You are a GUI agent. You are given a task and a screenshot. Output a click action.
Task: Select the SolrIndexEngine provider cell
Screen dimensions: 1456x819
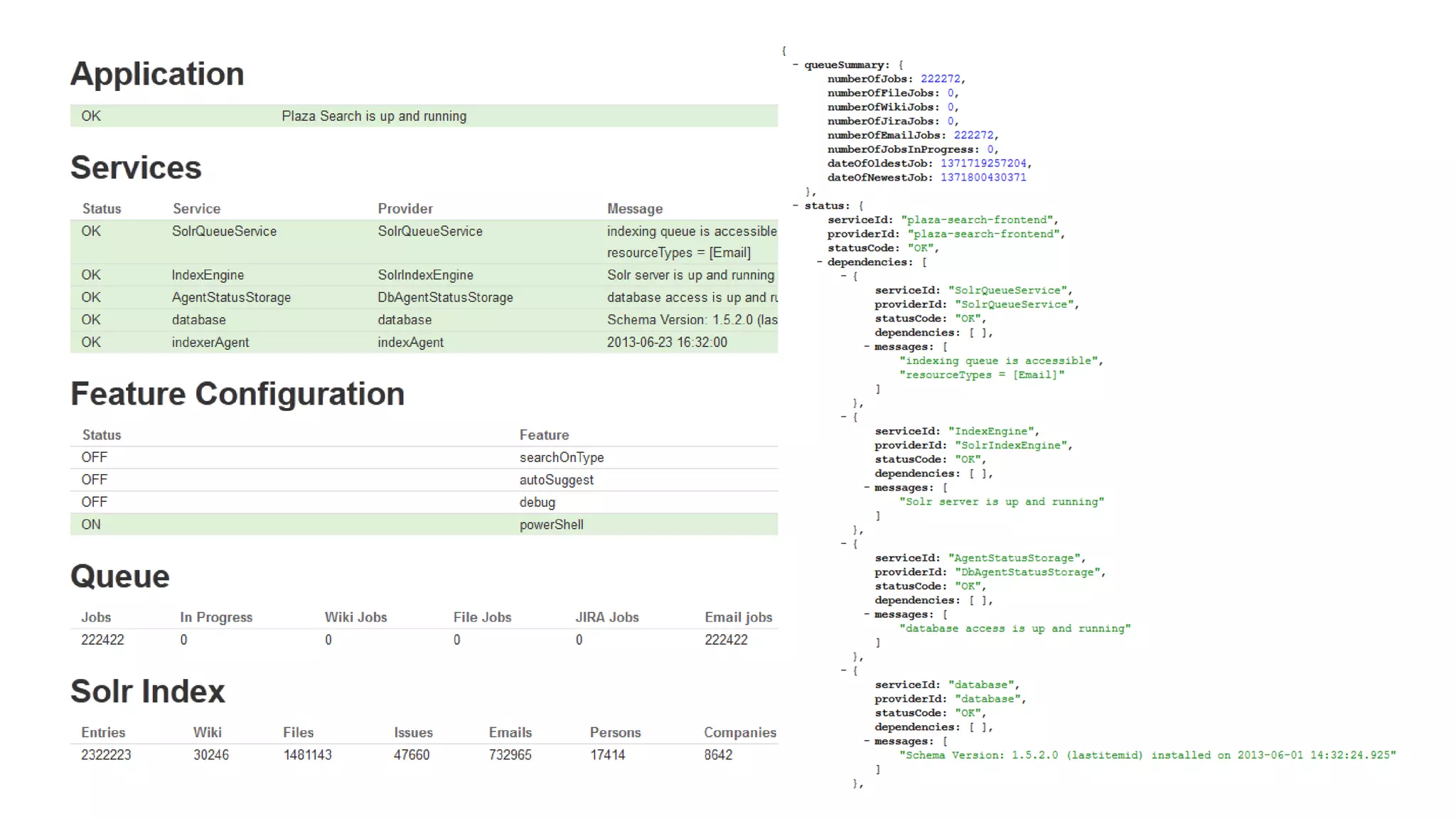pyautogui.click(x=425, y=275)
